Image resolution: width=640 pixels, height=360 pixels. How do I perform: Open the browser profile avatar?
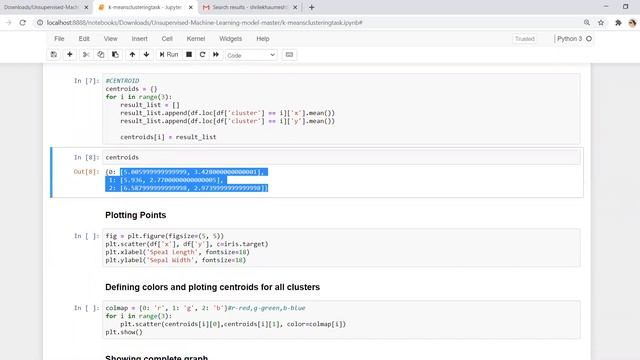633,23
